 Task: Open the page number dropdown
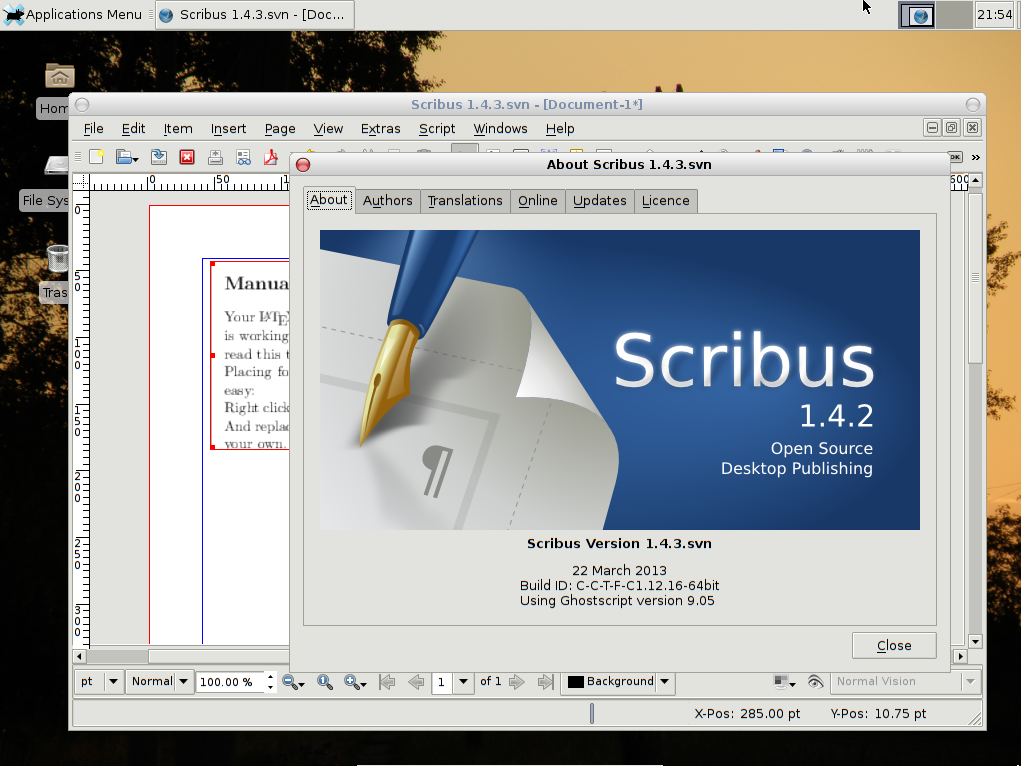(464, 682)
